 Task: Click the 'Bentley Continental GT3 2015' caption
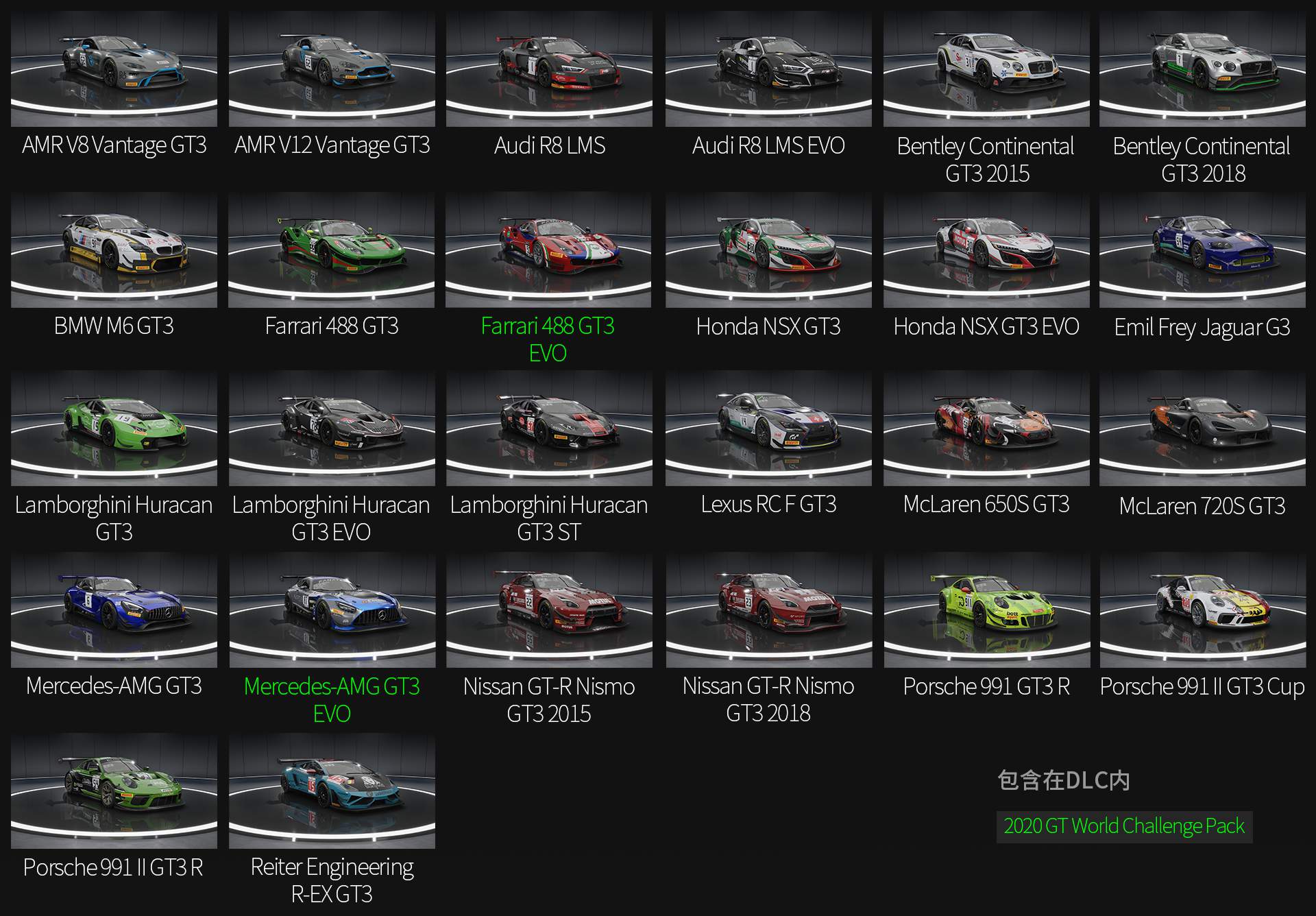click(986, 160)
